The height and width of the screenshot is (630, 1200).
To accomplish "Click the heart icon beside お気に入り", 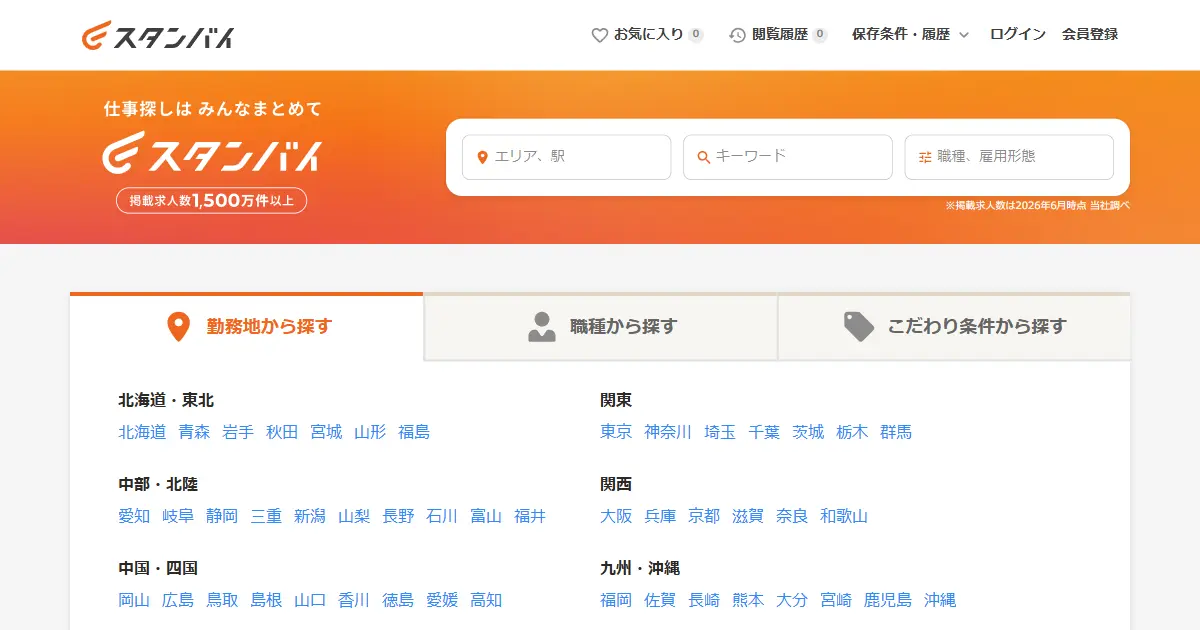I will coord(600,35).
